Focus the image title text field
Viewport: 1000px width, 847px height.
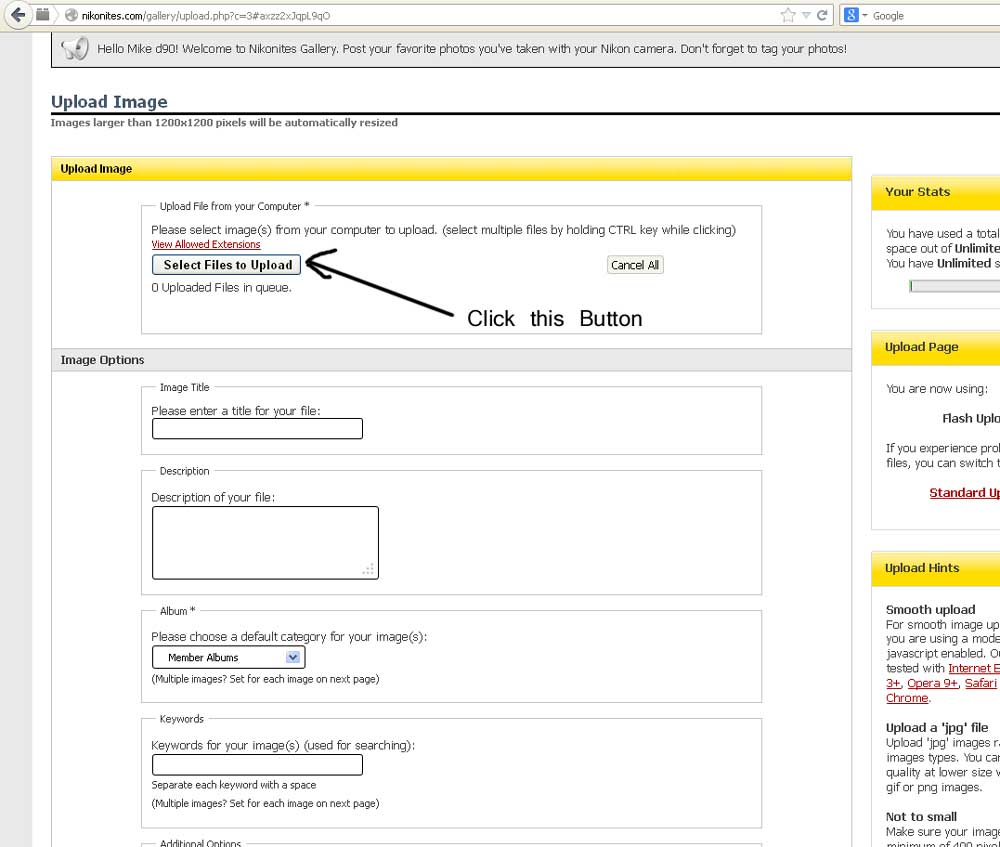coord(257,429)
